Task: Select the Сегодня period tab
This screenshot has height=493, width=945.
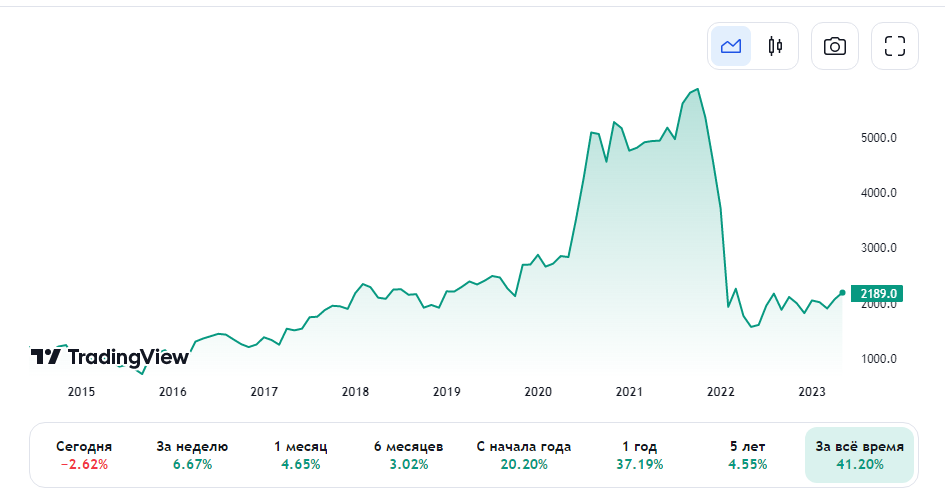Action: pyautogui.click(x=84, y=455)
